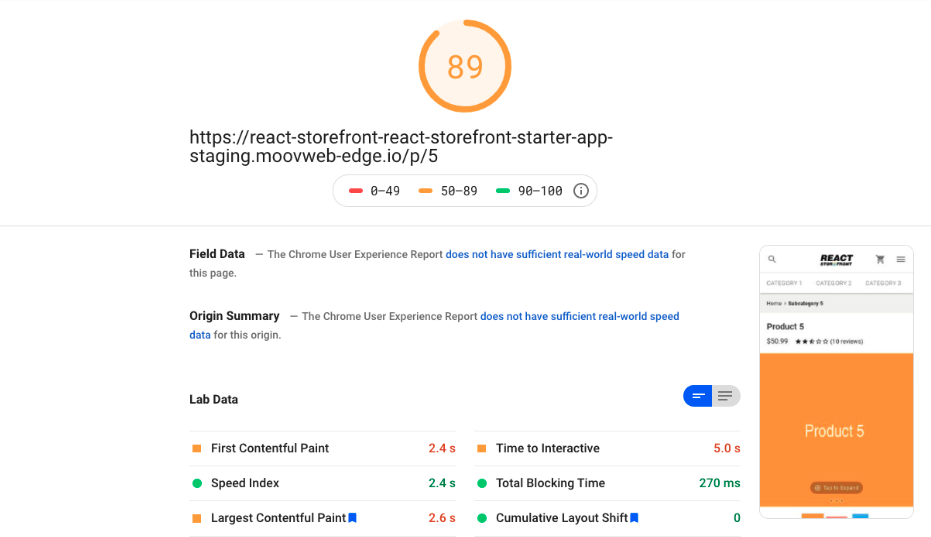This screenshot has height=537, width=931.
Task: Click the info icon in score legend
Action: 581,191
